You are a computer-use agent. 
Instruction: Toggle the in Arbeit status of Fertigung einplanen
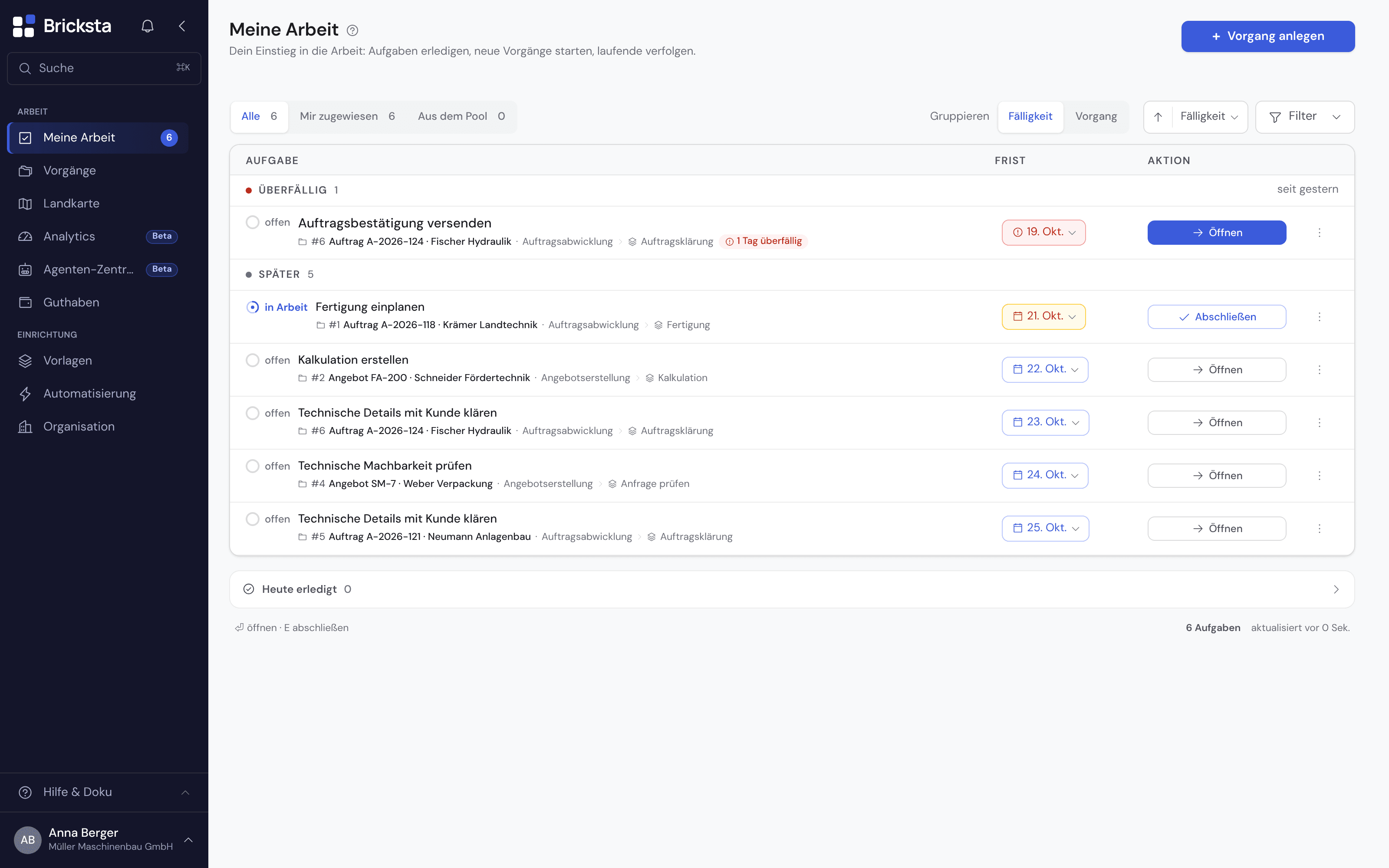[x=253, y=307]
